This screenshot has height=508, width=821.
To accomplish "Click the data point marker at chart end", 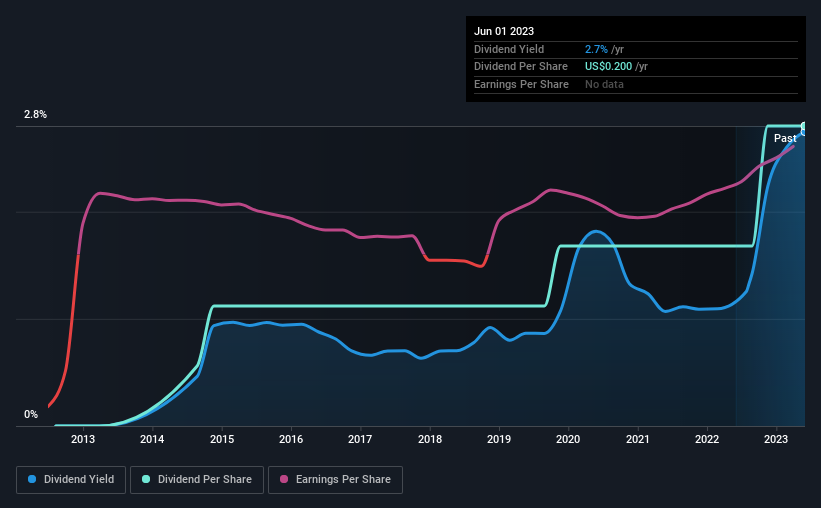I will tap(804, 128).
